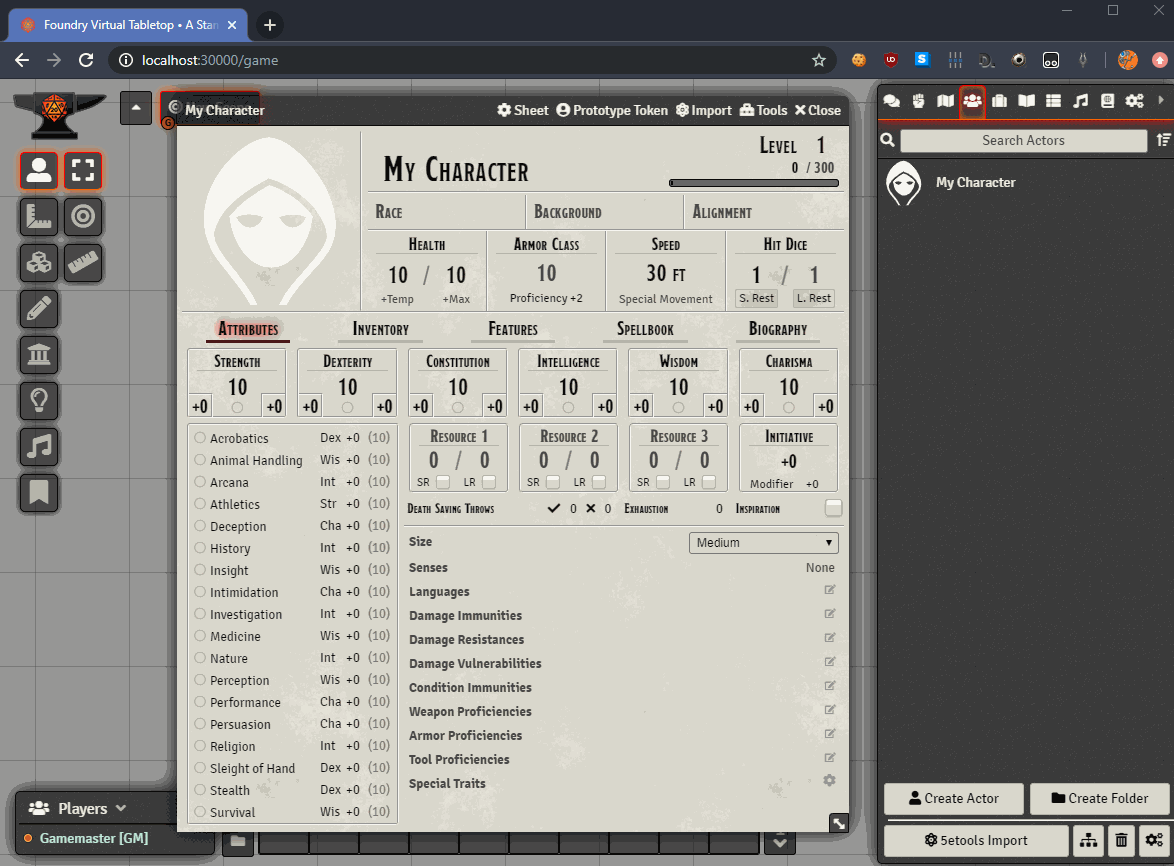The height and width of the screenshot is (866, 1174).
Task: Open the Ambient Sound music controls
Action: [39, 447]
